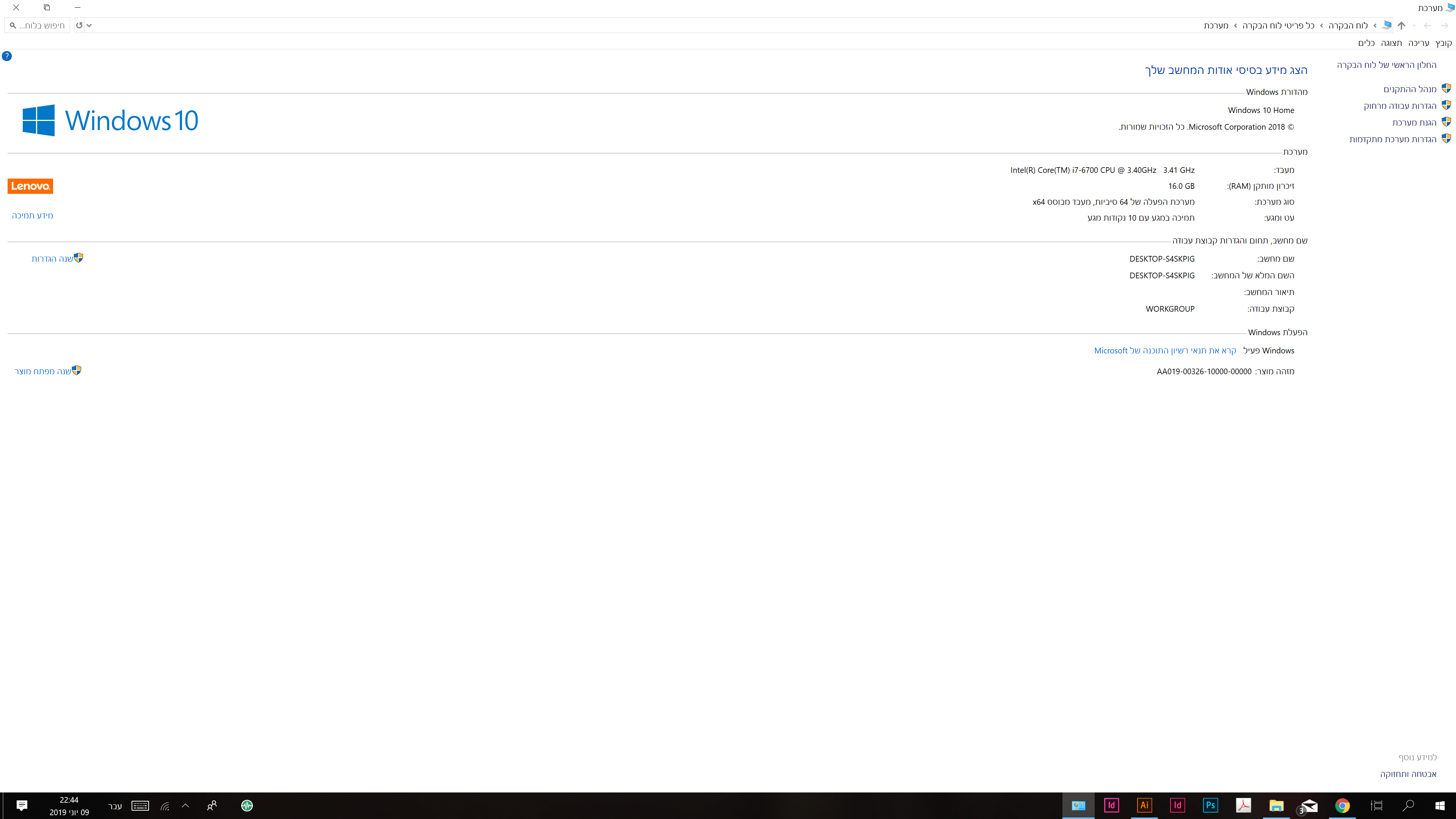Expand the address bar history dropdown
Viewport: 1456px width, 819px height.
89,25
